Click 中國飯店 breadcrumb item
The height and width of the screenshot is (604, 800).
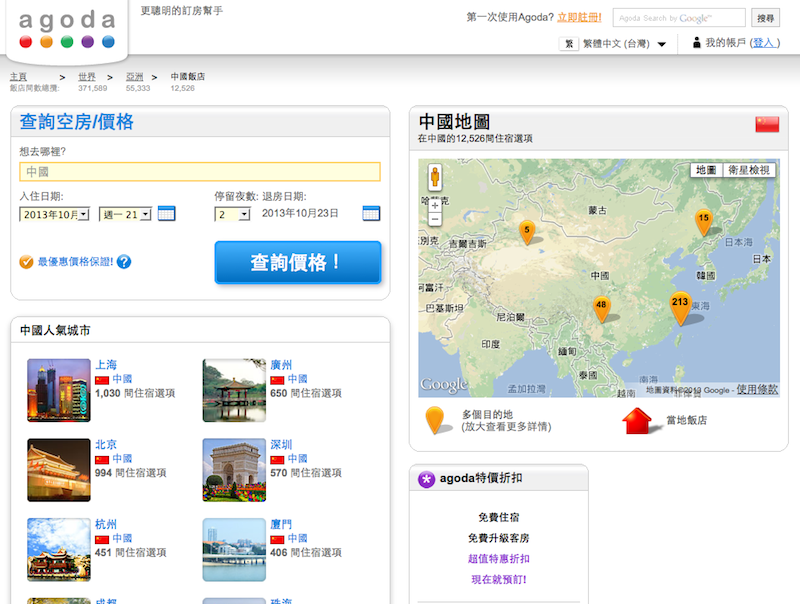(187, 77)
